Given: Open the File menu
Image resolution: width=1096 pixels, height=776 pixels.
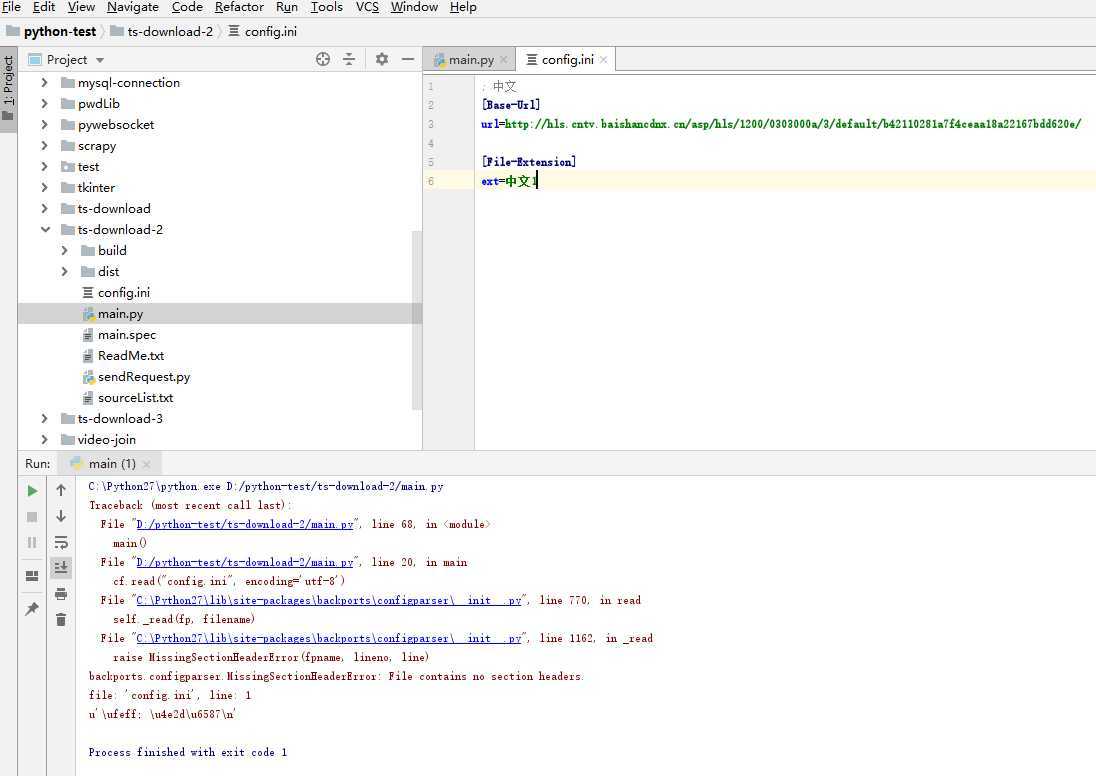Looking at the screenshot, I should point(12,7).
